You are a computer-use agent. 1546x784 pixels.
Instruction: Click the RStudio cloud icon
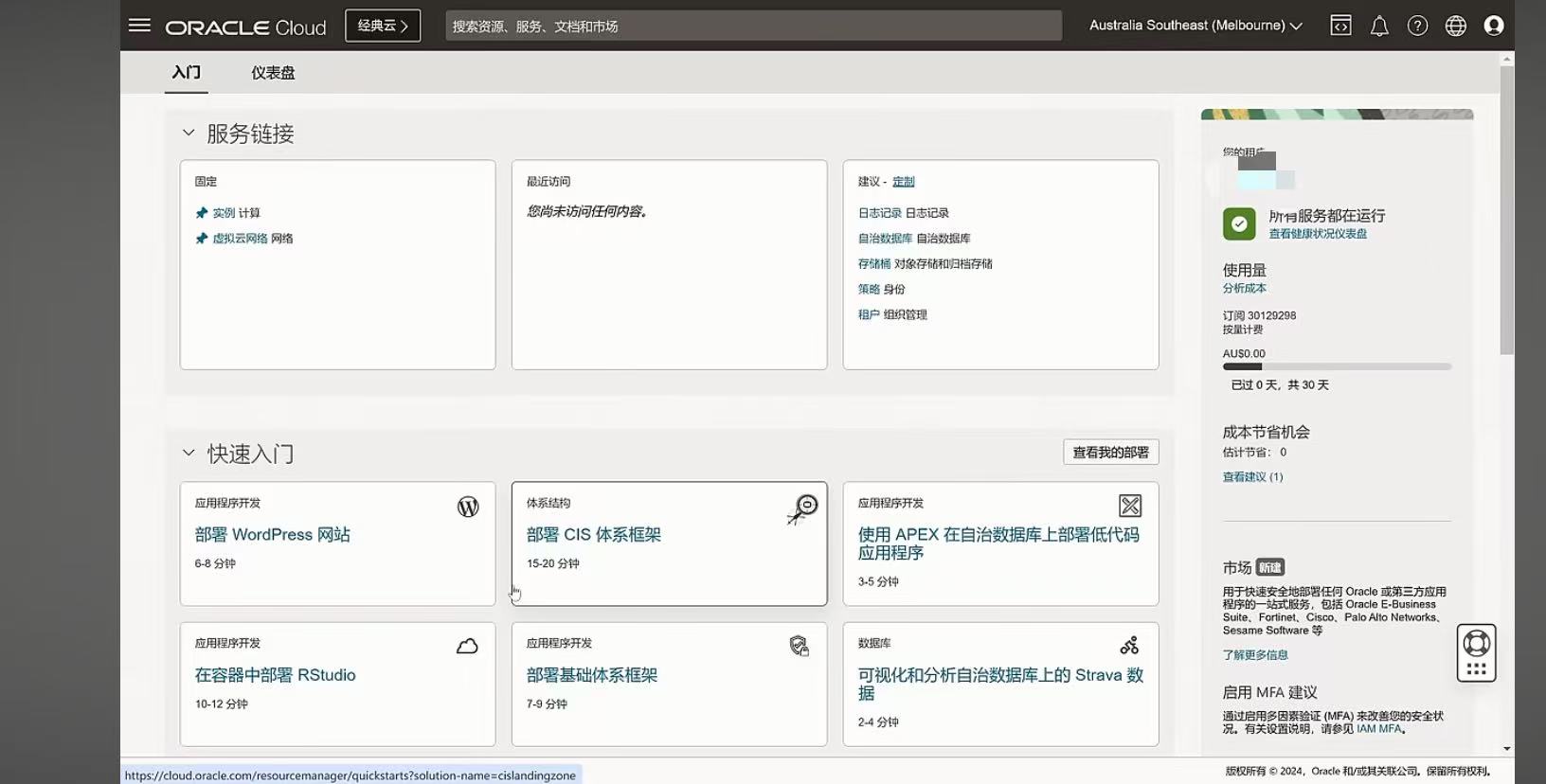tap(467, 647)
